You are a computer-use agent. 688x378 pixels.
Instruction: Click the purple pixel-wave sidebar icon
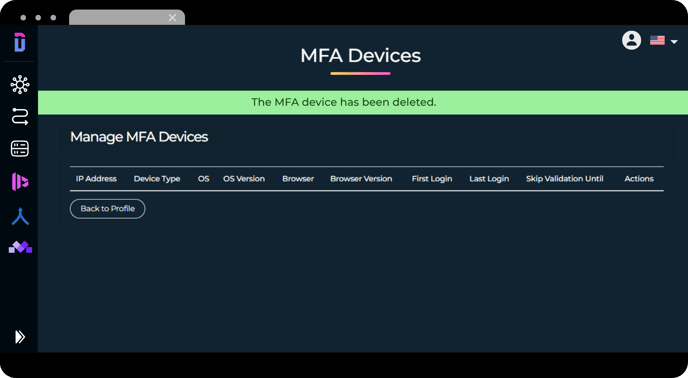(x=20, y=247)
